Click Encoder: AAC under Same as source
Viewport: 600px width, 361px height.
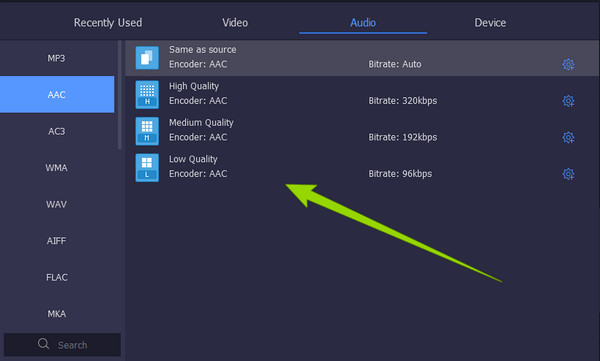click(x=198, y=64)
